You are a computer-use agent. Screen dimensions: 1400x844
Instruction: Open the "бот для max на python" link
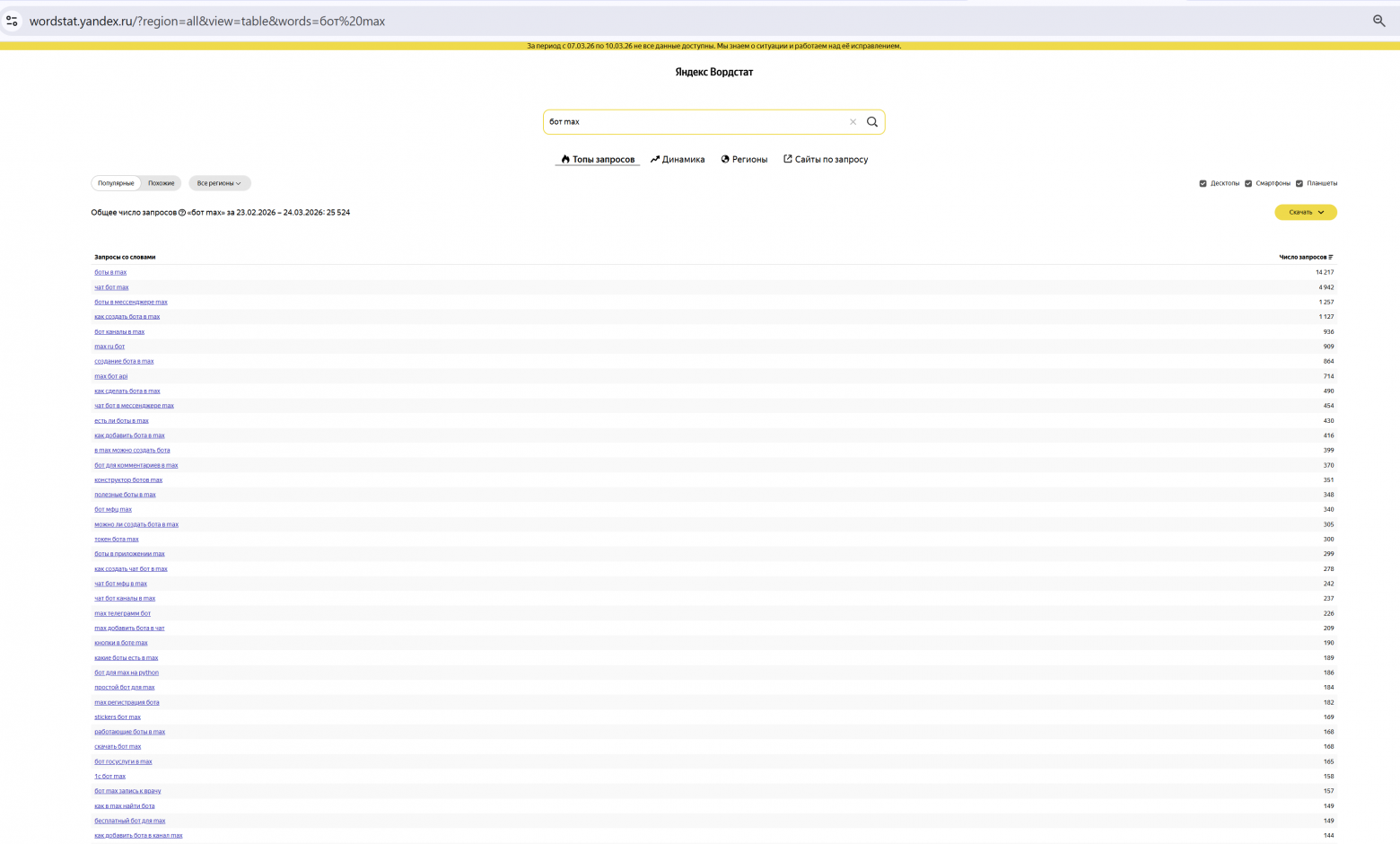point(127,673)
